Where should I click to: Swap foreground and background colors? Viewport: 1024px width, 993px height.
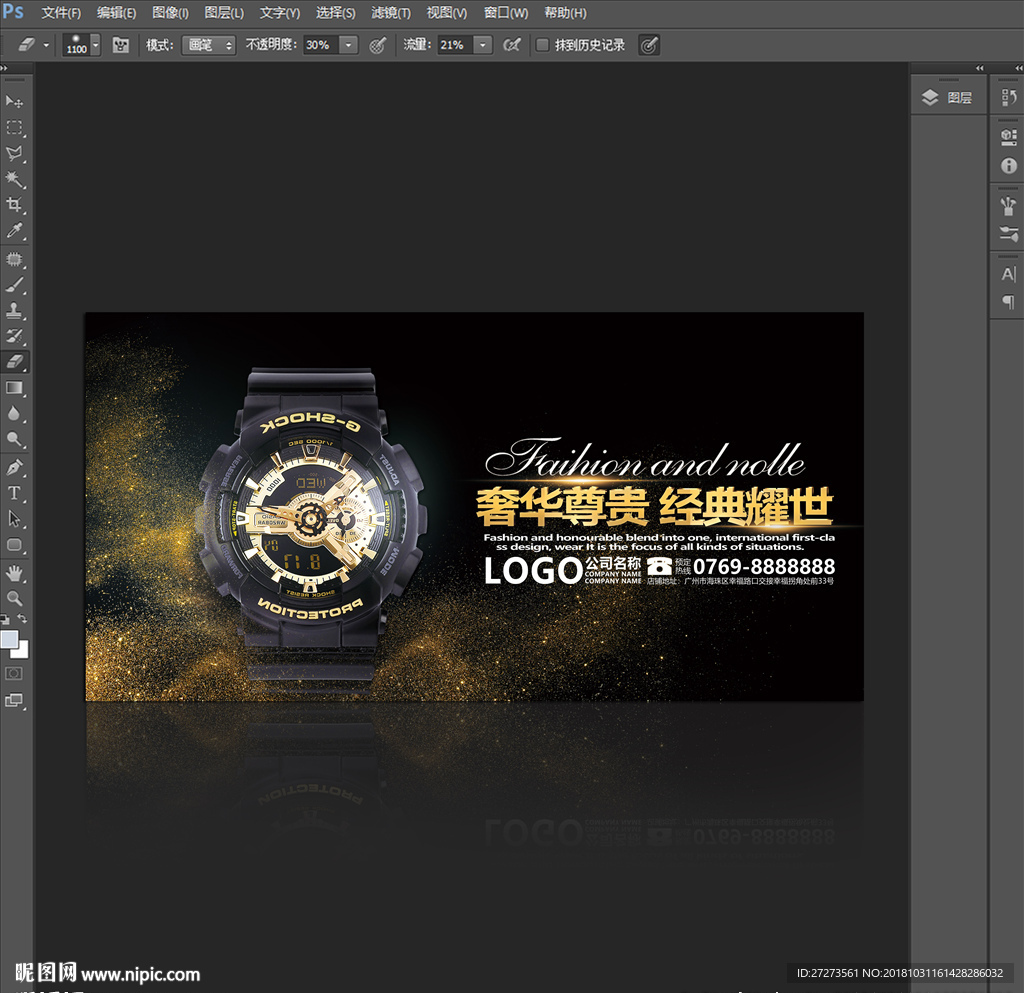point(22,618)
